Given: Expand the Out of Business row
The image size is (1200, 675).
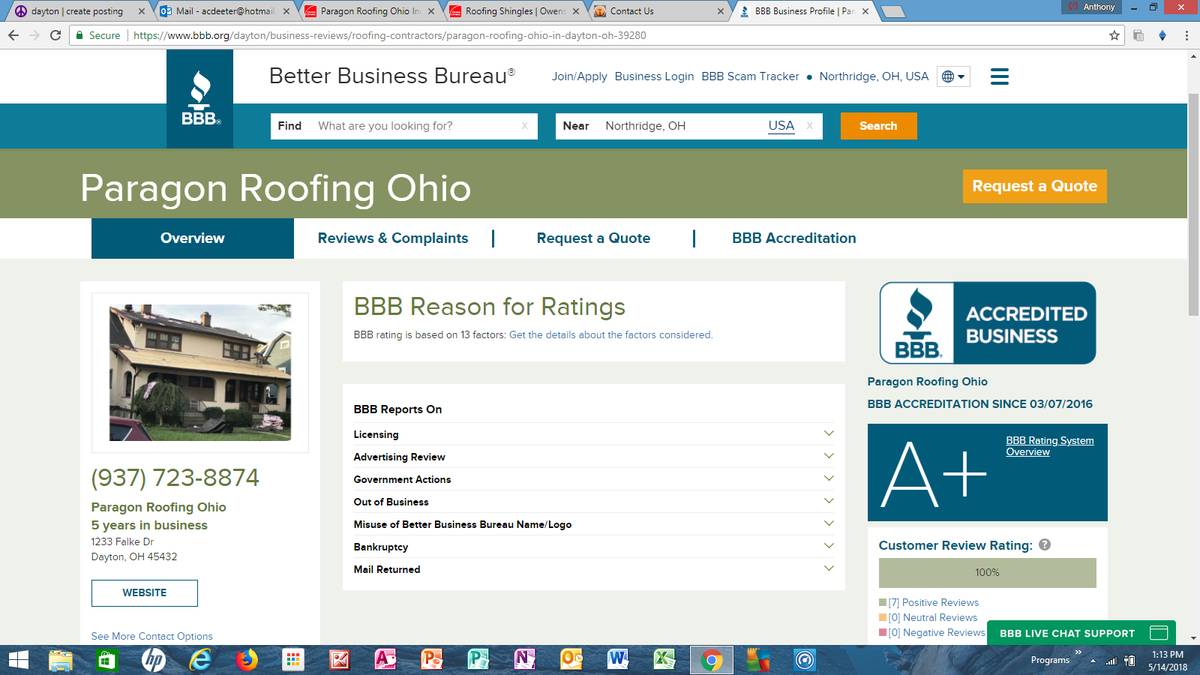Looking at the screenshot, I should point(594,502).
